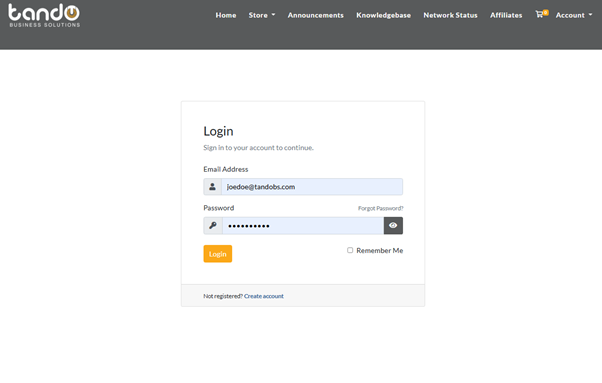The height and width of the screenshot is (383, 602).
Task: Open the shopping cart icon
Action: (542, 14)
